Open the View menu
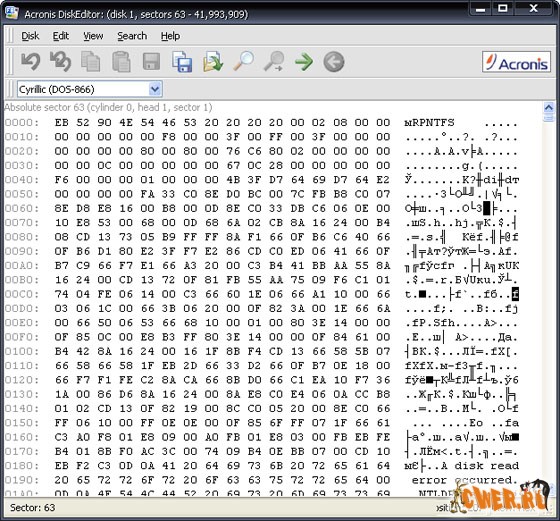560x521 pixels. (x=93, y=36)
